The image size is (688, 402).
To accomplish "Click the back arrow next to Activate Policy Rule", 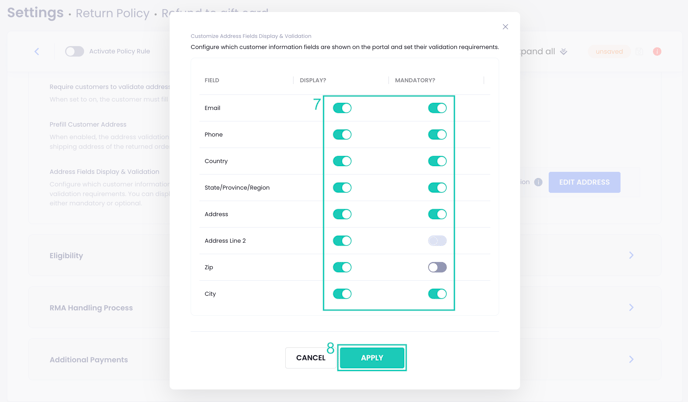I will point(37,51).
